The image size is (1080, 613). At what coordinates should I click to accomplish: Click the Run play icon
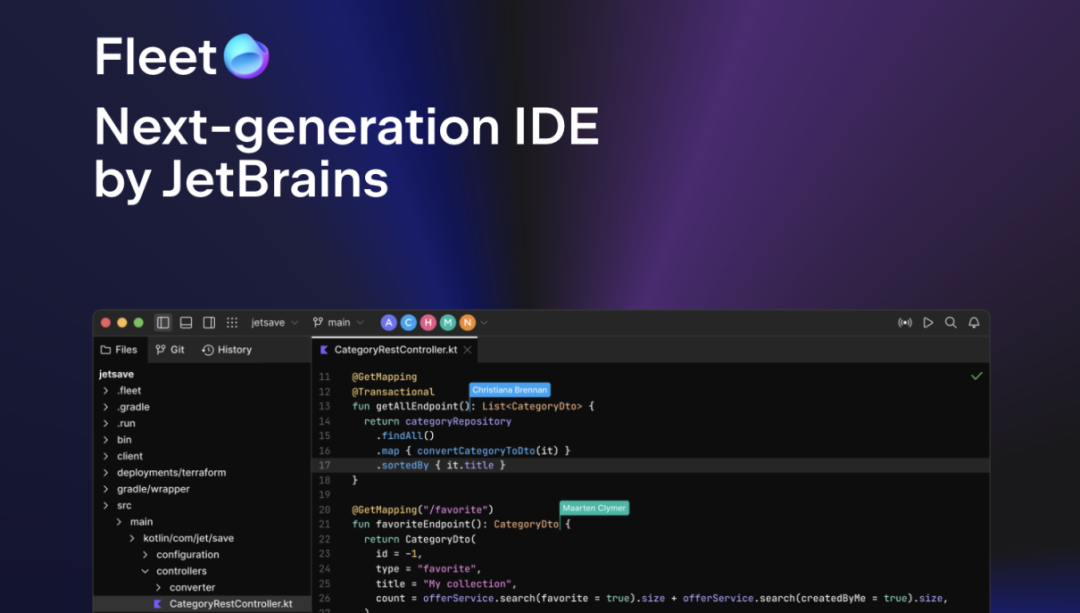point(928,322)
